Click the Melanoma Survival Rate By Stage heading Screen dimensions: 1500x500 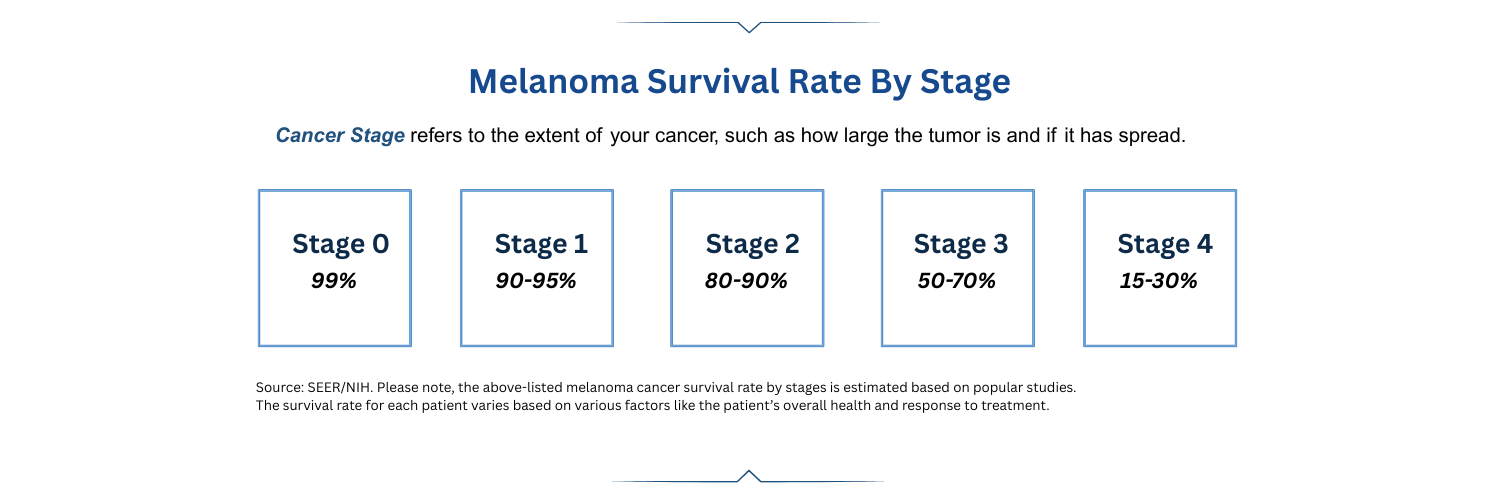(x=739, y=82)
